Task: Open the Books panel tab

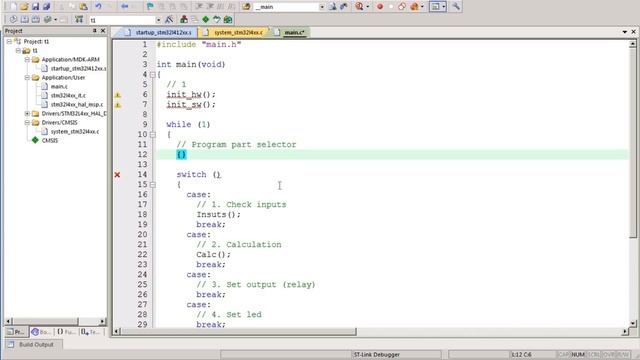Action: tap(41, 332)
